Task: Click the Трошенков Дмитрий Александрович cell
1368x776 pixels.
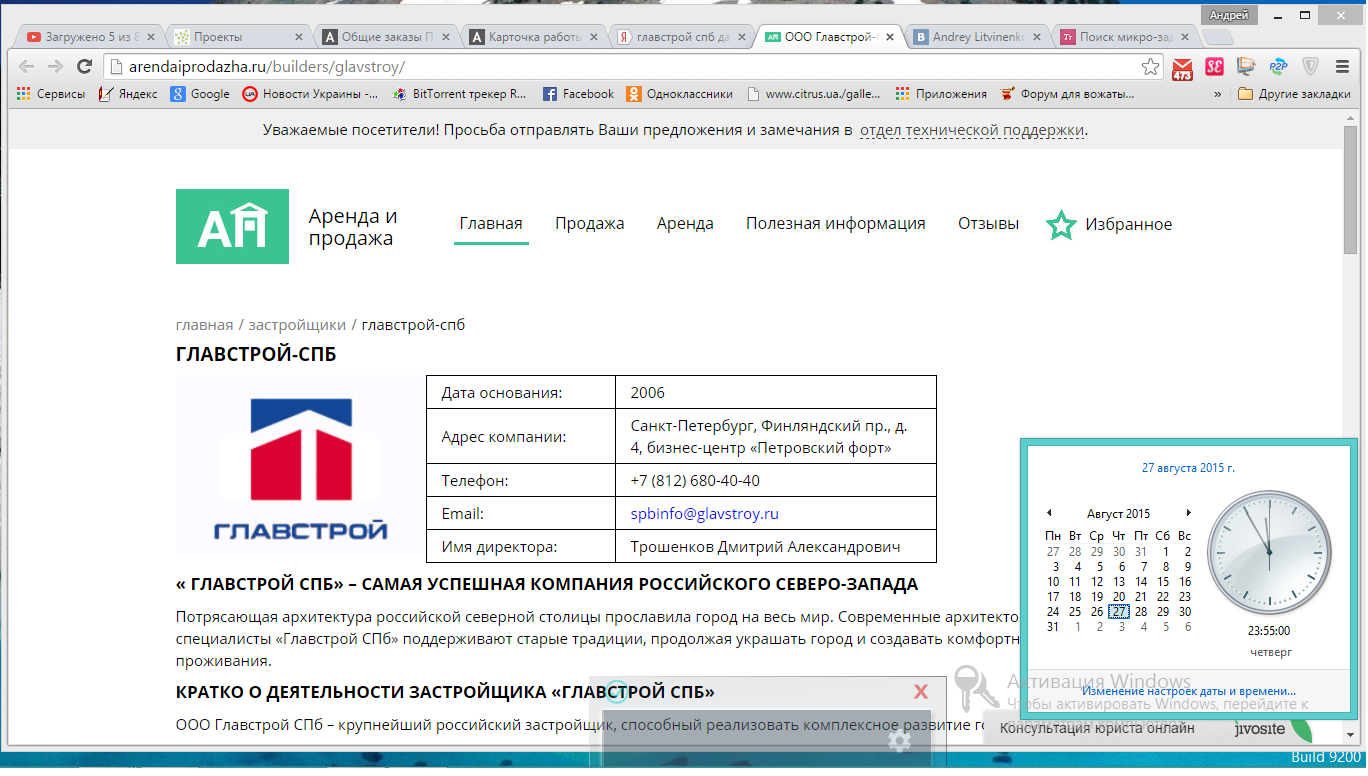Action: point(775,547)
